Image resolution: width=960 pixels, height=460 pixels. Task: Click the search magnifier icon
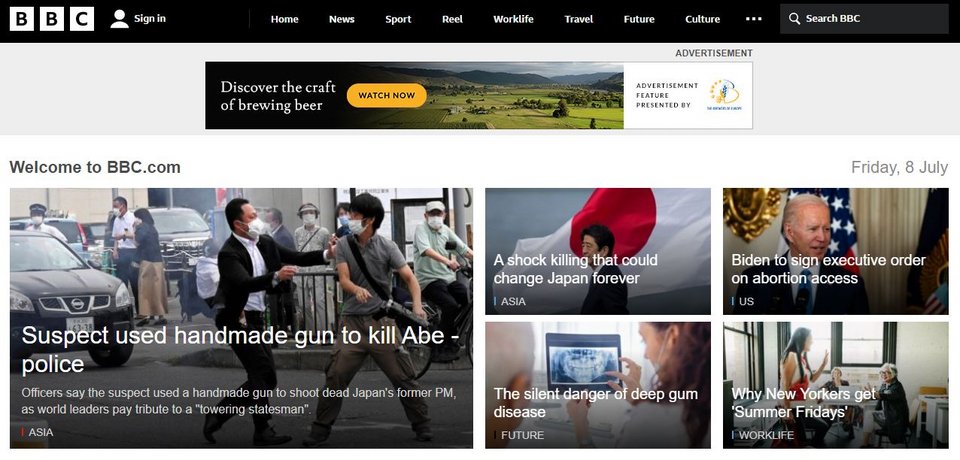tap(794, 19)
